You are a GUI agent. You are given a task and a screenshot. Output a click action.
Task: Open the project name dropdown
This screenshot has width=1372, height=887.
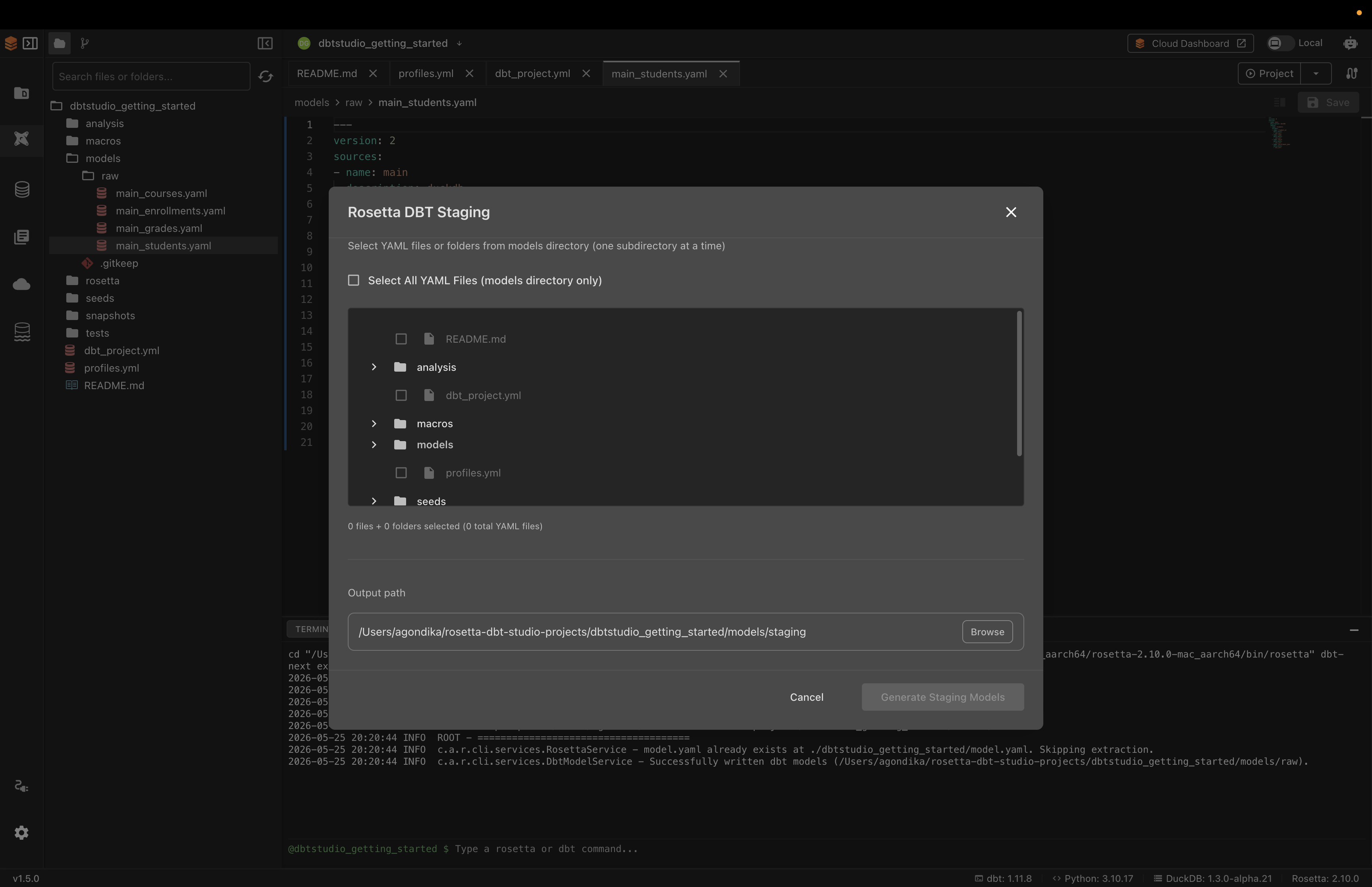pos(459,43)
